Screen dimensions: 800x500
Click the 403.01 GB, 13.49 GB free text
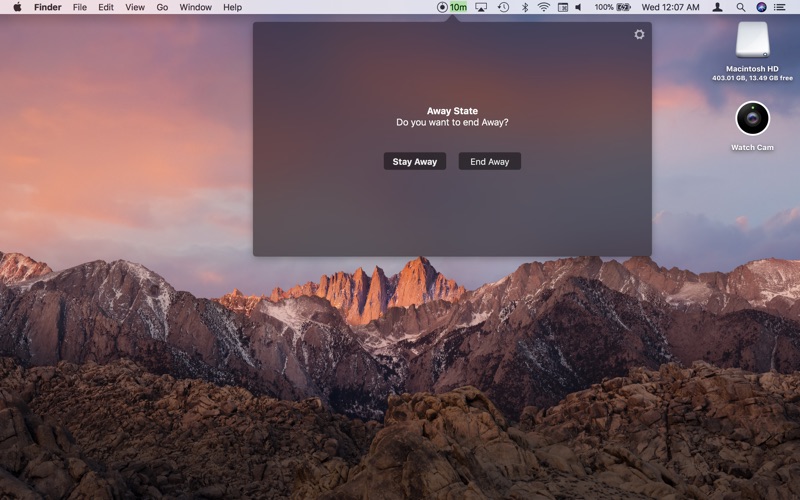tap(752, 78)
